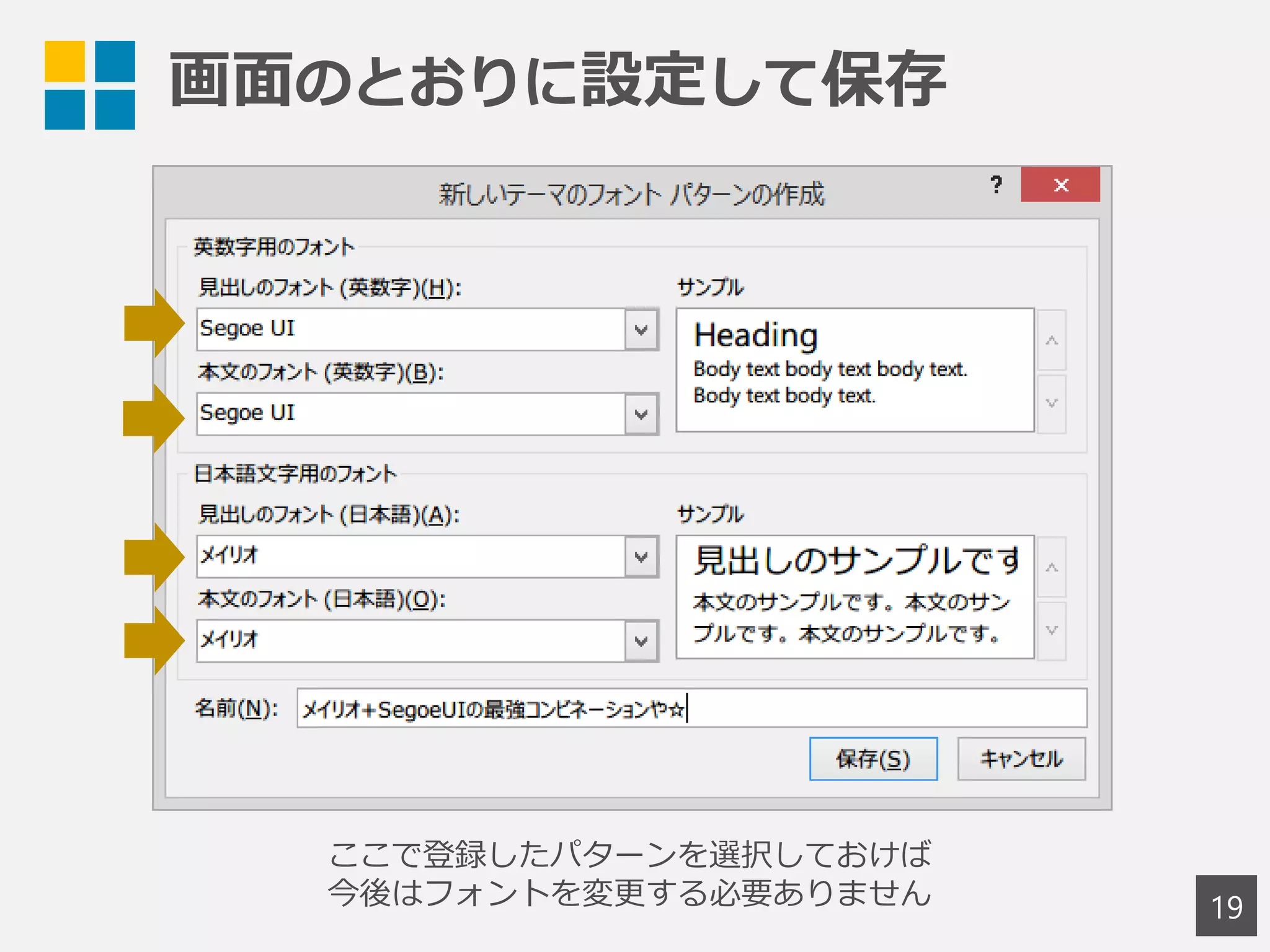Image resolution: width=1270 pixels, height=952 pixels.
Task: Click the dialog title 新しいテーマのフォント パターンの作成
Action: click(x=632, y=194)
